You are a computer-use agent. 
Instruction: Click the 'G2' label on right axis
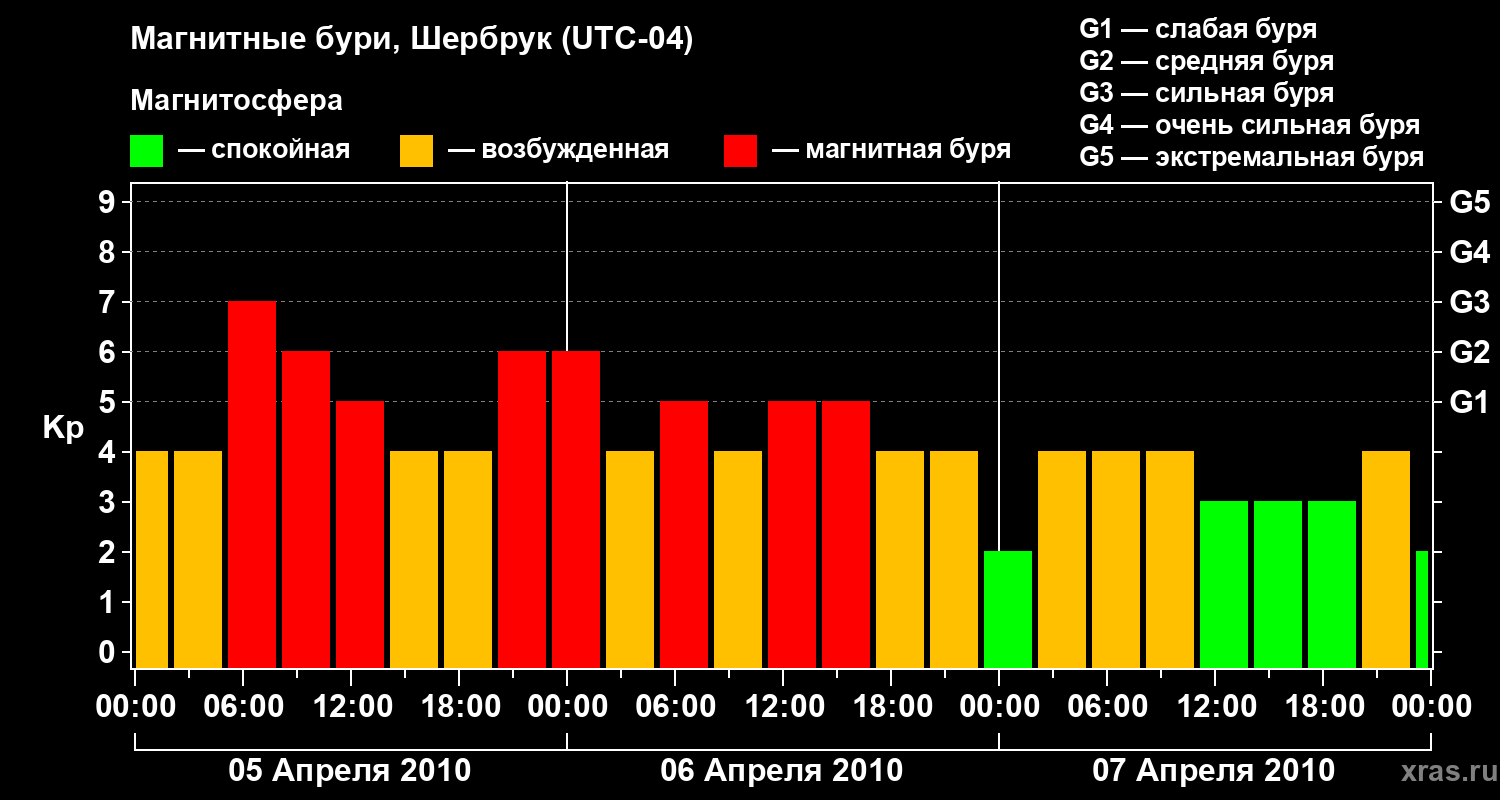1469,352
